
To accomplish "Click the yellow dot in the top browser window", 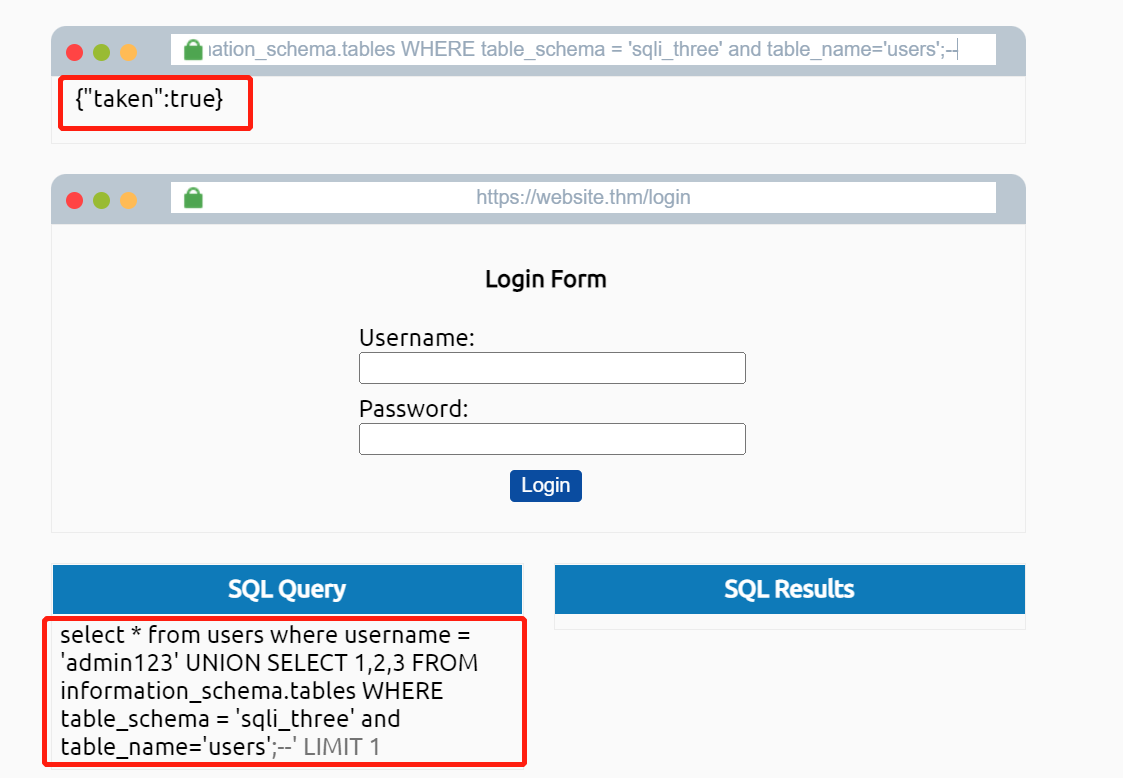I will click(128, 52).
